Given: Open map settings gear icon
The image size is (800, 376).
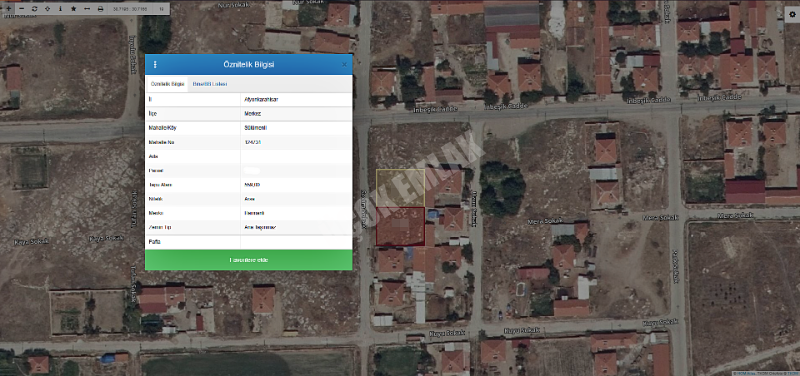Looking at the screenshot, I should click(x=792, y=15).
